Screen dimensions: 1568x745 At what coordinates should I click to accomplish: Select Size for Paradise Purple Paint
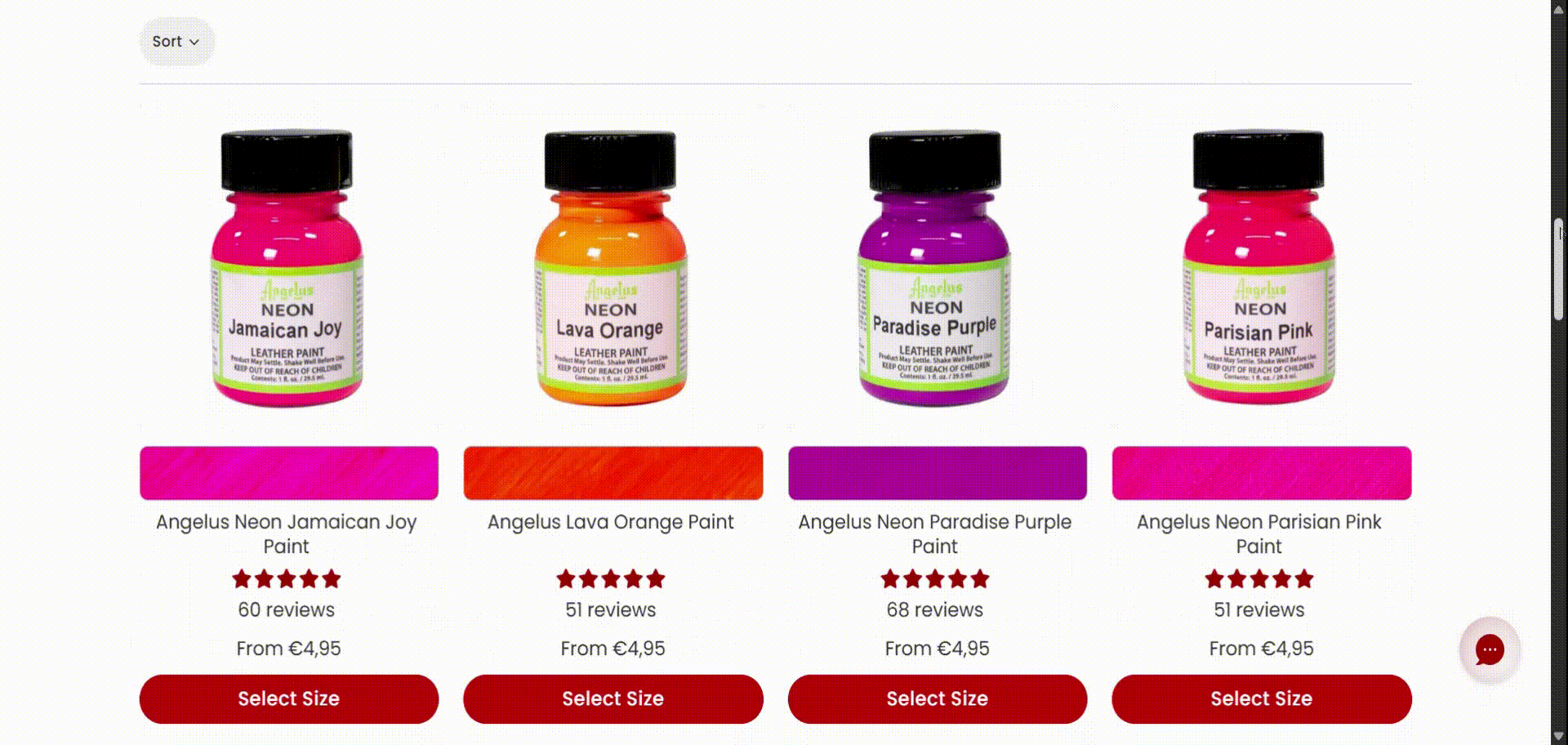click(x=938, y=699)
